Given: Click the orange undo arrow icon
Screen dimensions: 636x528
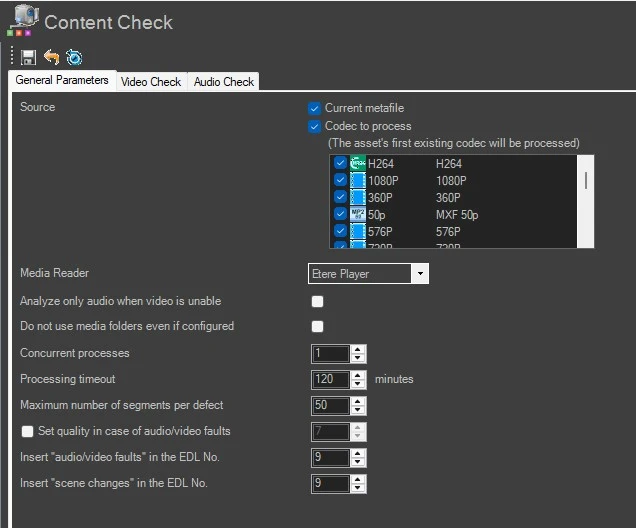Looking at the screenshot, I should pos(51,57).
